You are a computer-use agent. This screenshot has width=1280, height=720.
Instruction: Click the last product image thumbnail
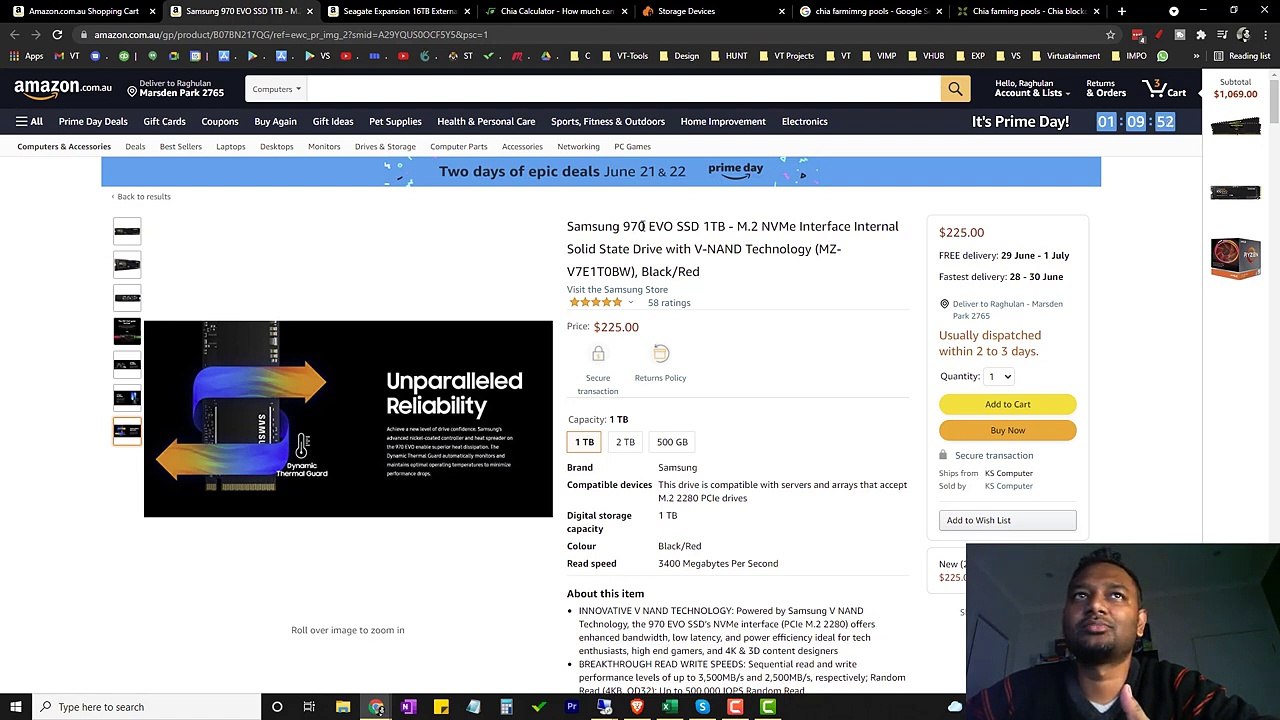tap(127, 431)
